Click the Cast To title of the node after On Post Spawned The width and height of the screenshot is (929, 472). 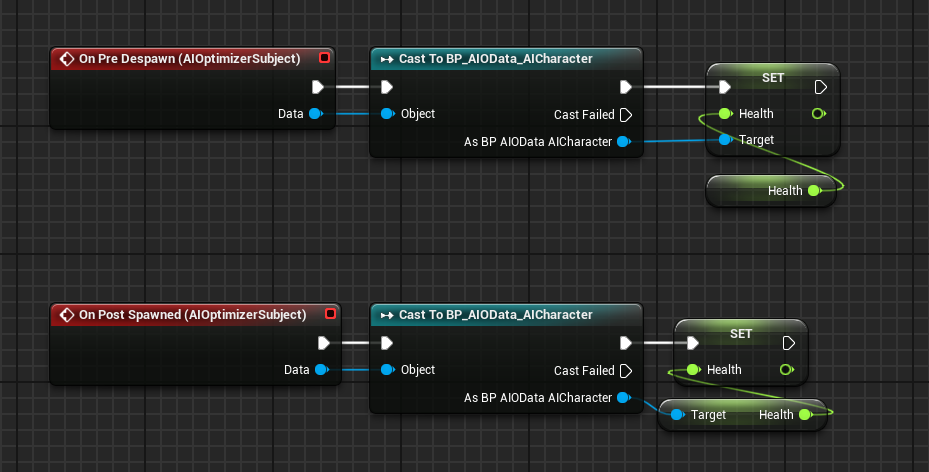[496, 315]
